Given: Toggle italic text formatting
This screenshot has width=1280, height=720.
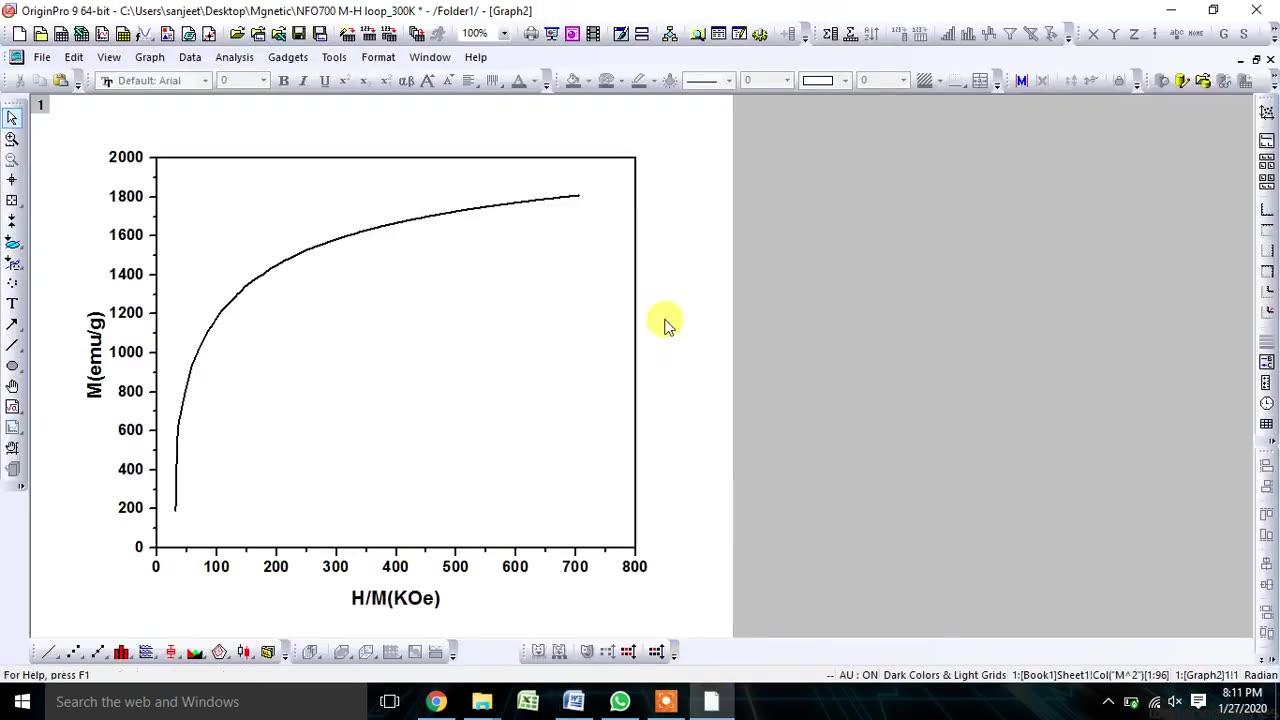Looking at the screenshot, I should (303, 80).
